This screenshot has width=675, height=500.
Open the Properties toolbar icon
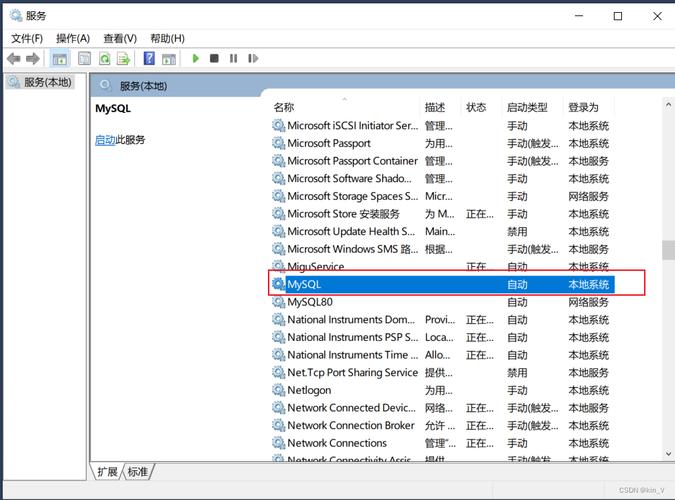pyautogui.click(x=84, y=59)
